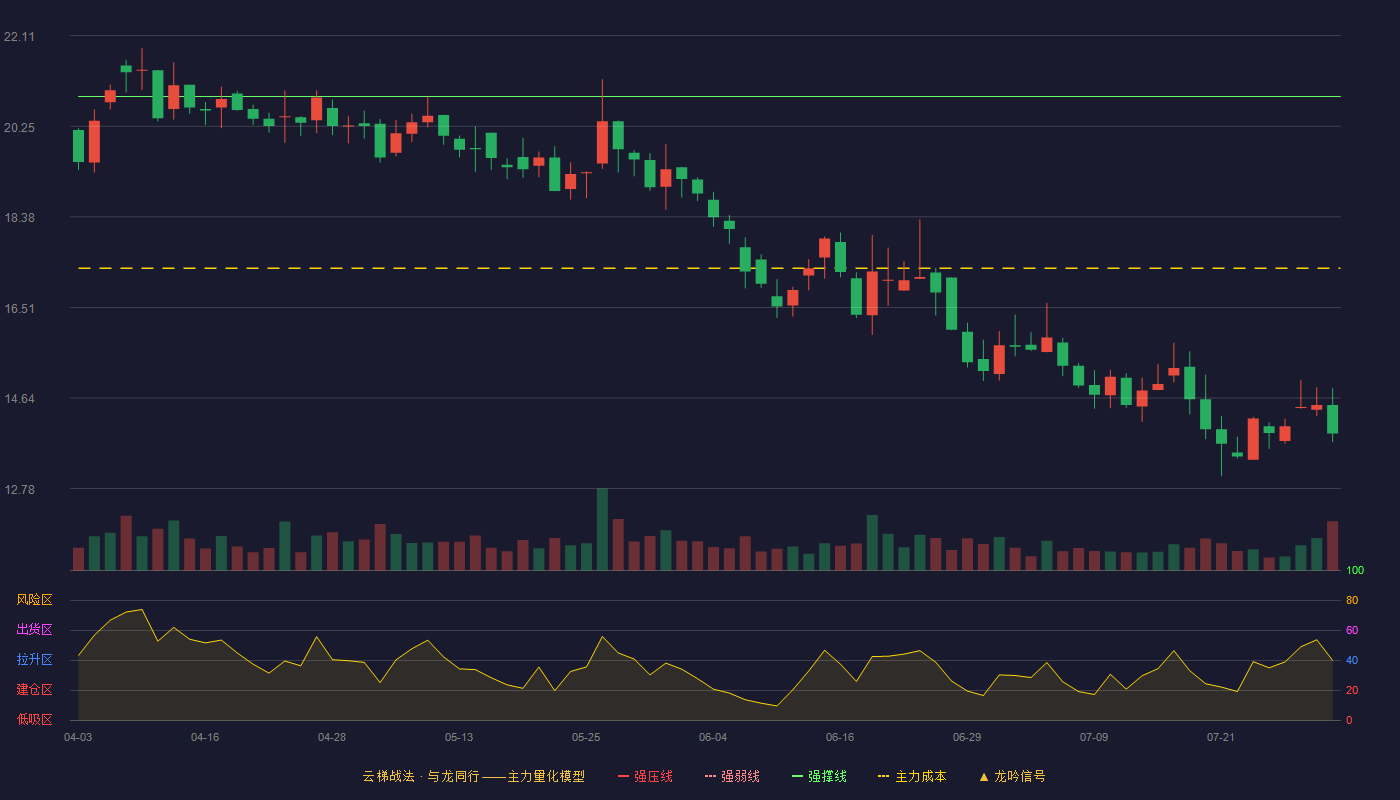Click the 低吸区 zone label
This screenshot has height=800, width=1400.
34,720
